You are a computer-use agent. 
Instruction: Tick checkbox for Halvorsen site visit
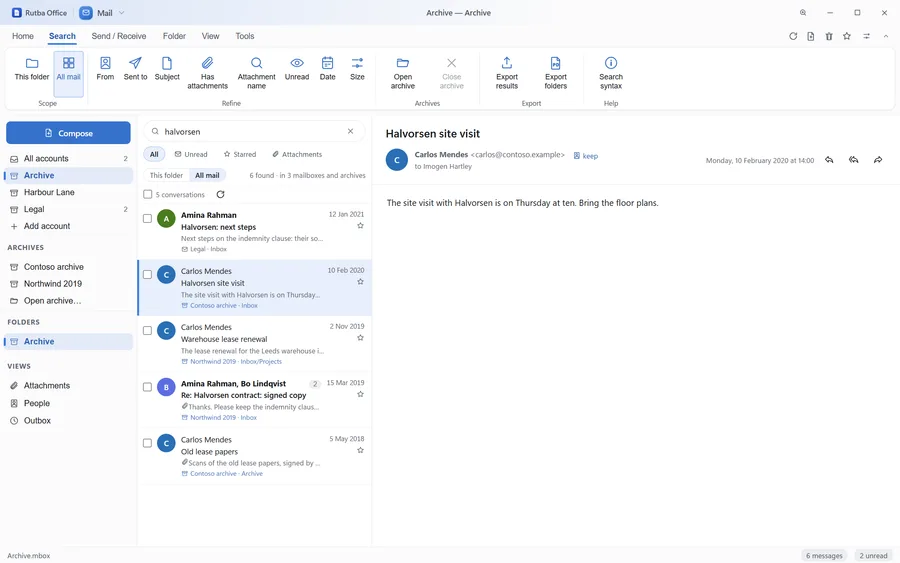[x=148, y=275]
